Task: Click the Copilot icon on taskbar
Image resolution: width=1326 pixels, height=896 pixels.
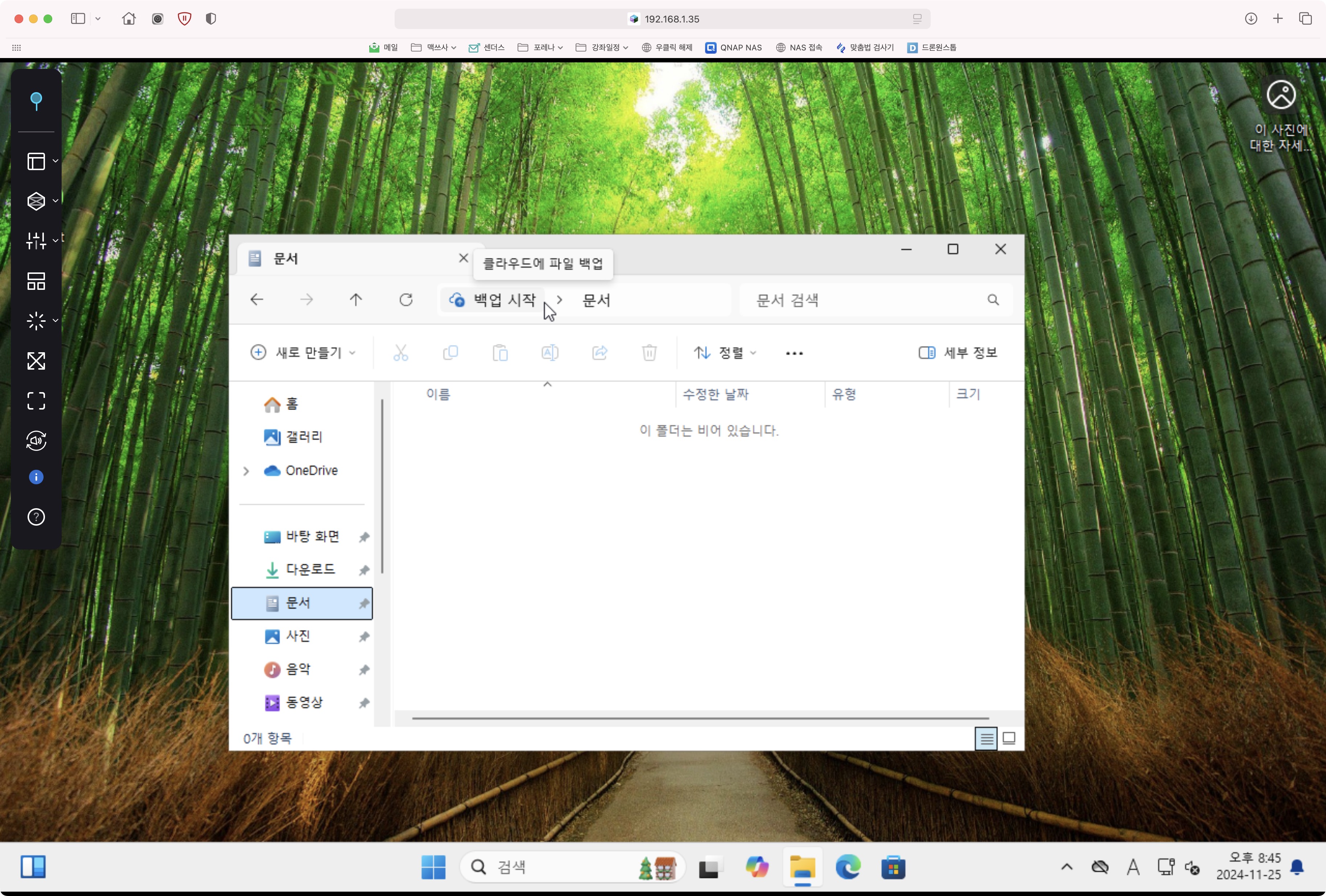Action: coord(757,867)
